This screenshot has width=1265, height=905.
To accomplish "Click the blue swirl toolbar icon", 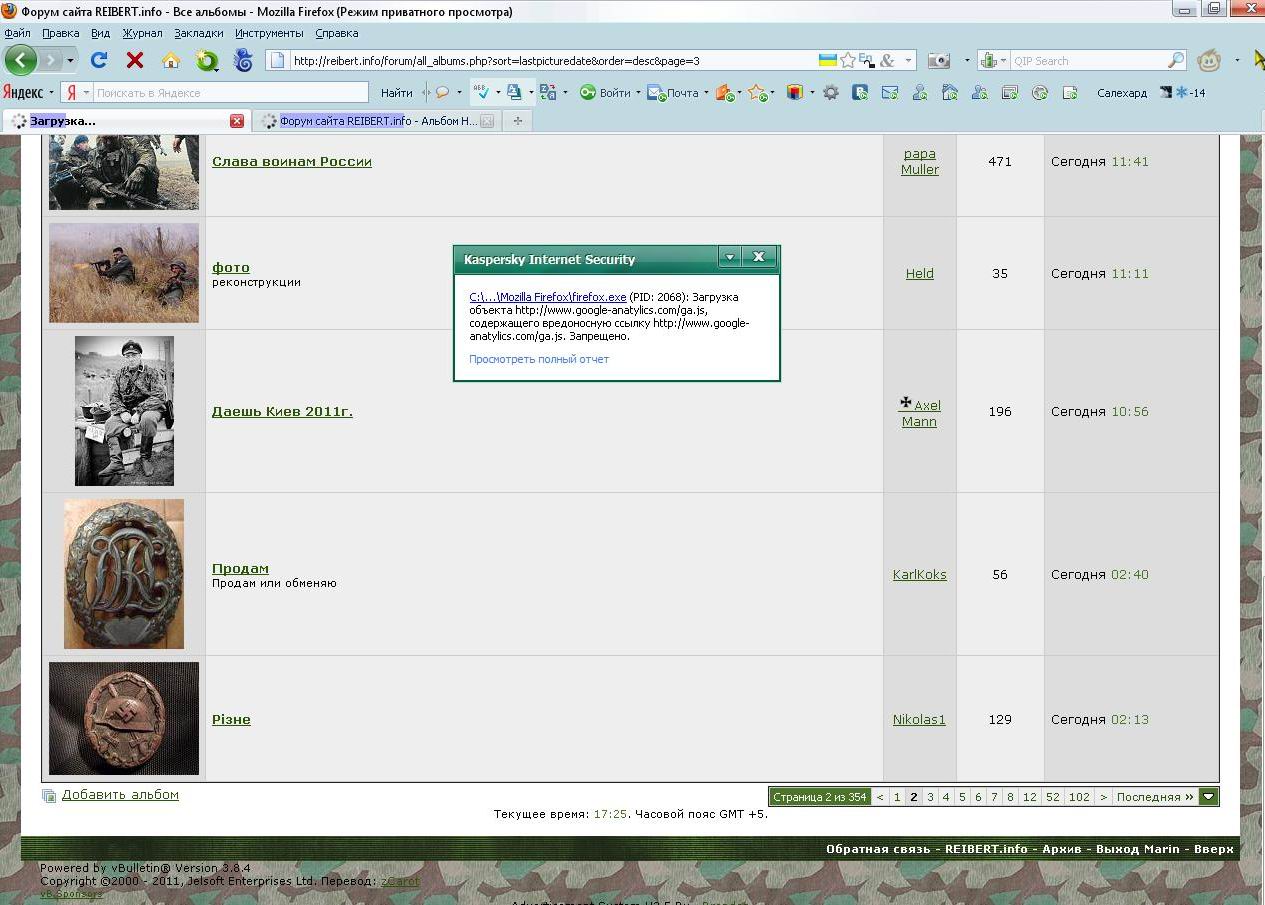I will pos(243,60).
